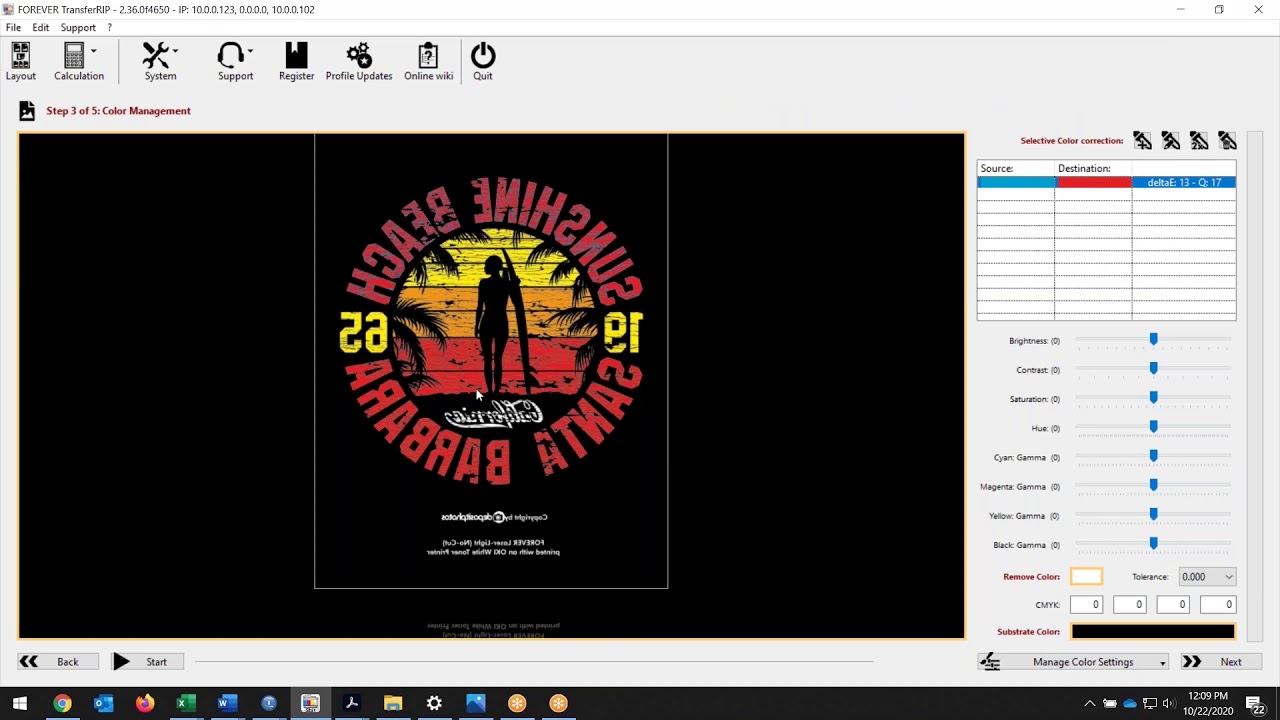Adjust the Saturation slider
This screenshot has width=1280, height=720.
[1153, 398]
